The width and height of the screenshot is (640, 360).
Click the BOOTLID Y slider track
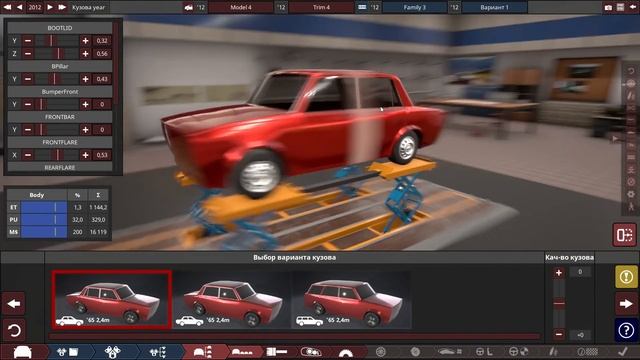pos(57,41)
